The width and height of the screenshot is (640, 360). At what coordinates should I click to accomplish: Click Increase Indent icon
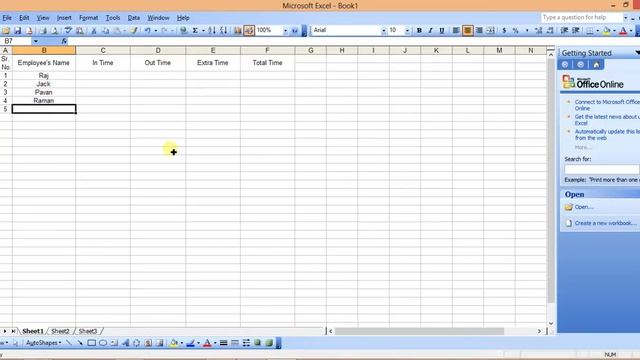pos(576,31)
